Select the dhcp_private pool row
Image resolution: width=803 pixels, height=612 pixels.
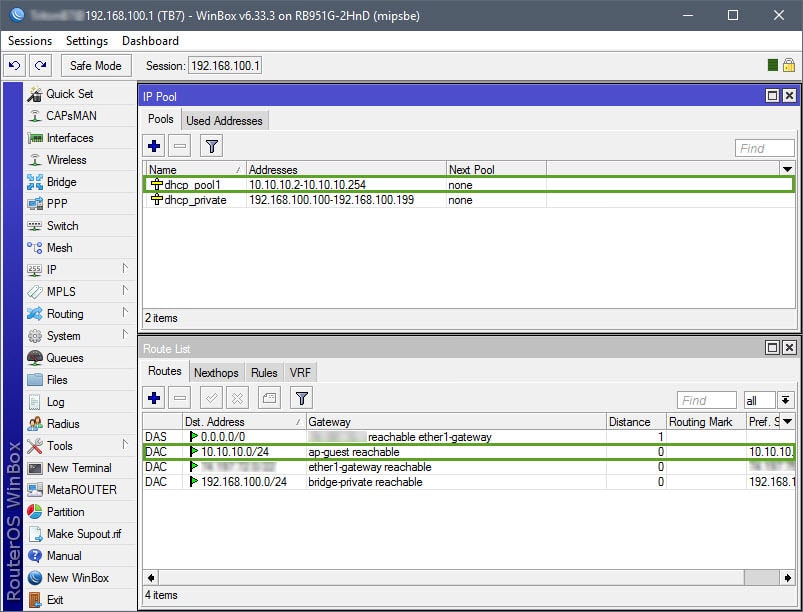(x=468, y=200)
